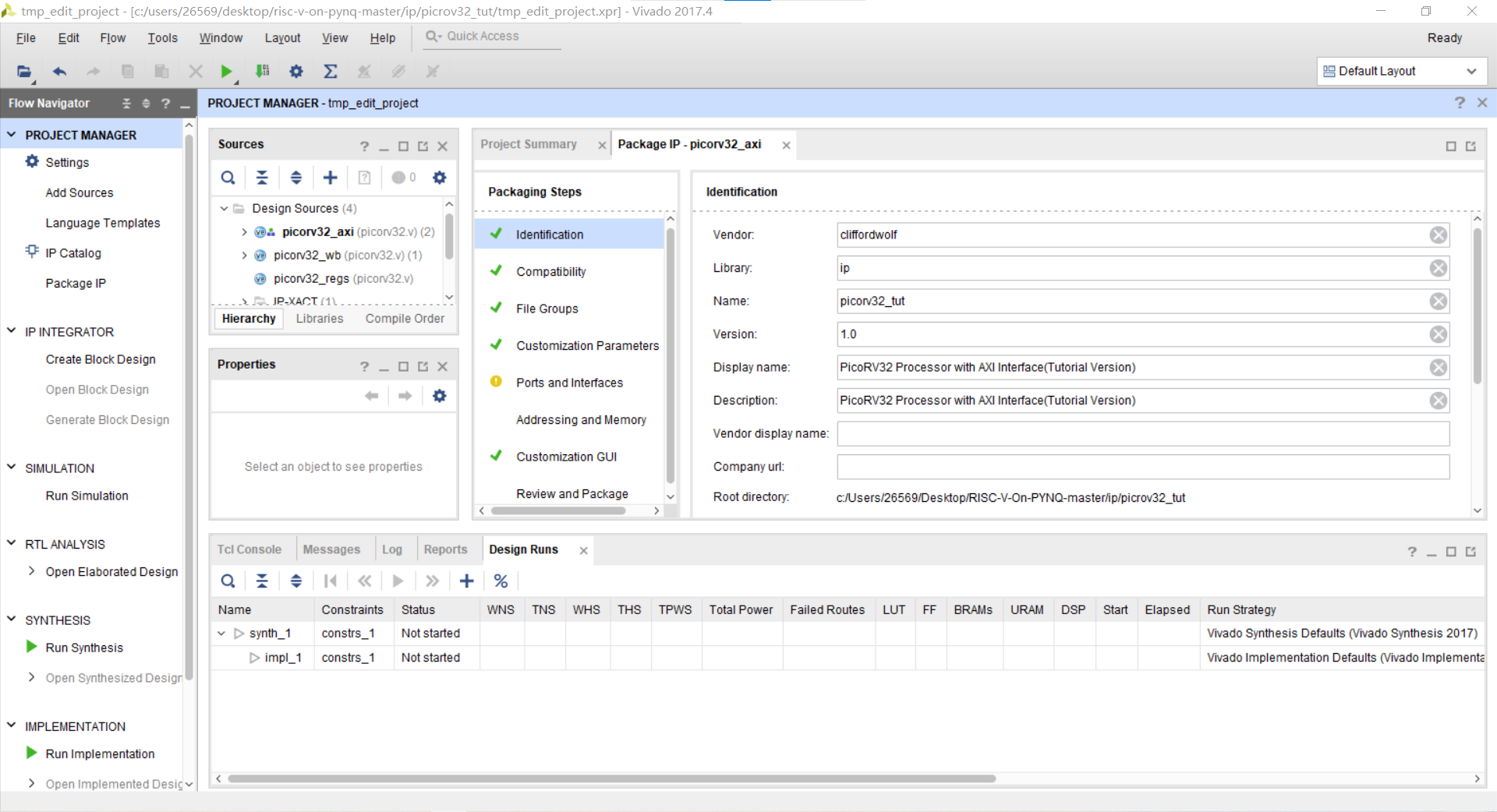Open the File menu
Image resolution: width=1497 pixels, height=812 pixels.
point(26,38)
